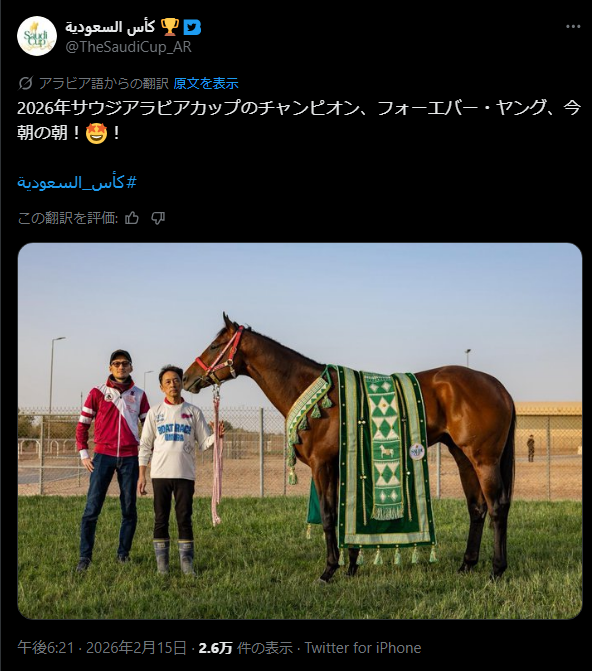Click the アラビア語からの翻訳 label

click(x=104, y=83)
